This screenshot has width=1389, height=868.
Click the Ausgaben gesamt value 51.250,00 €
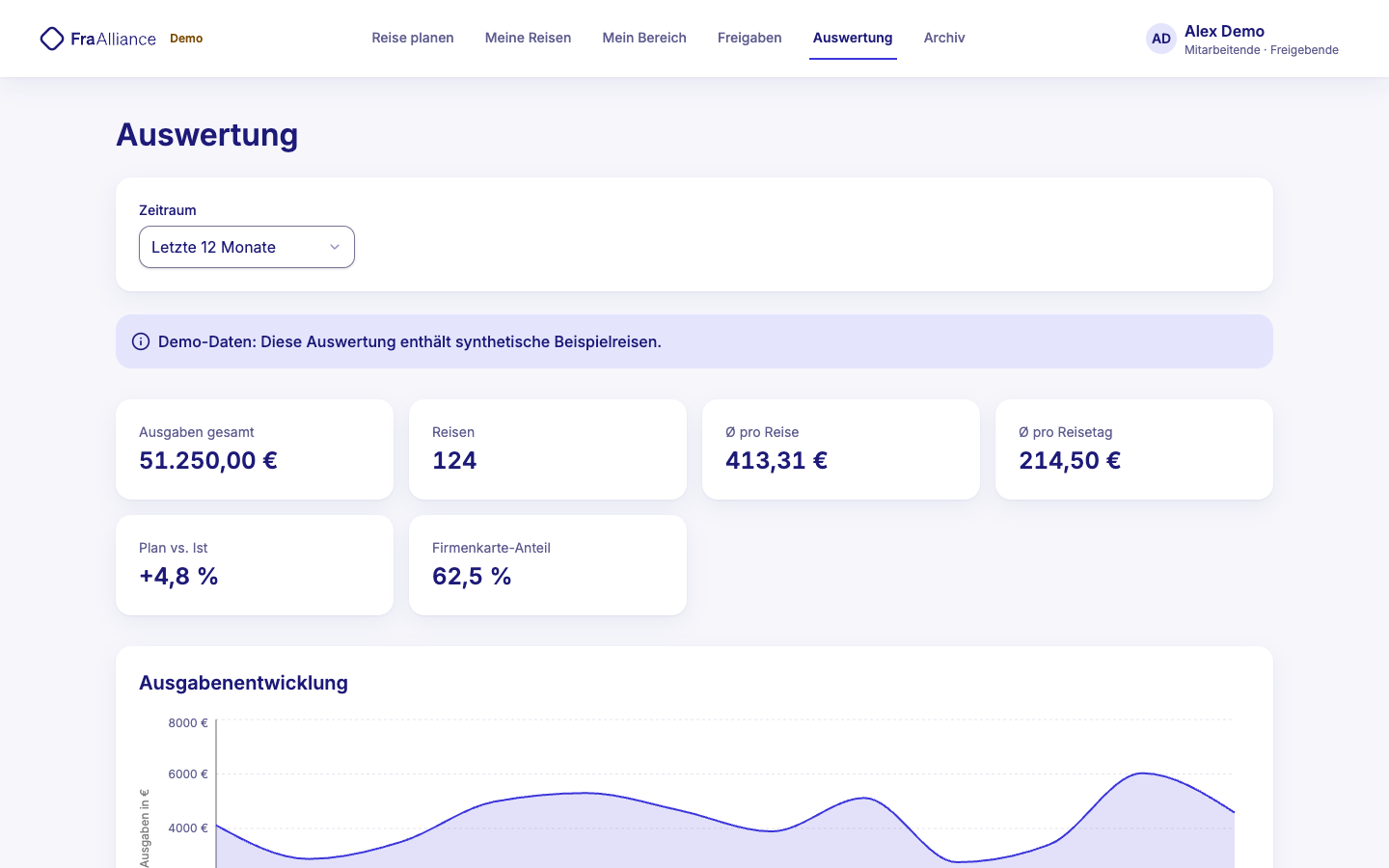208,460
